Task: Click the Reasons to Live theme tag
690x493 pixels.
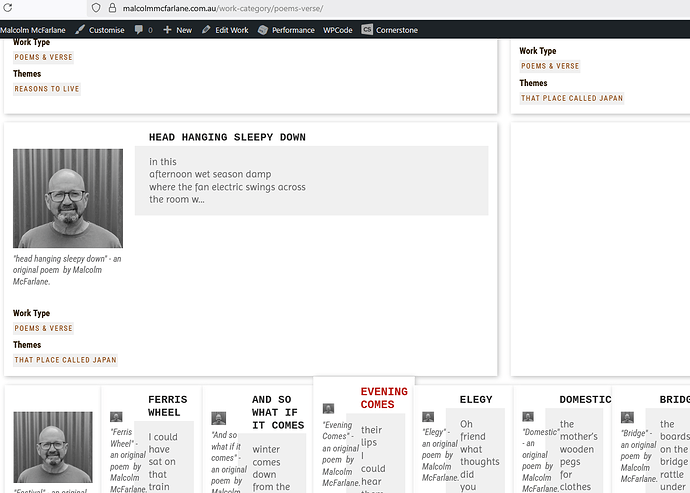Action: [x=47, y=89]
